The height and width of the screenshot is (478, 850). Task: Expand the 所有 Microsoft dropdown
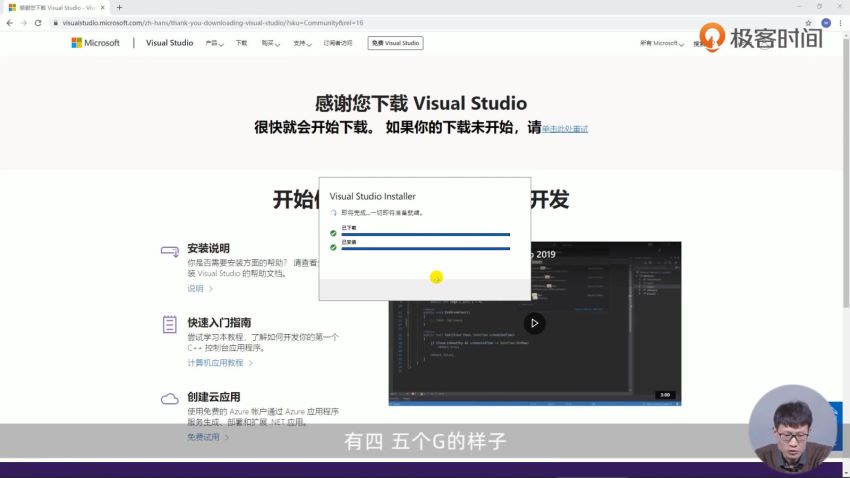coord(661,43)
